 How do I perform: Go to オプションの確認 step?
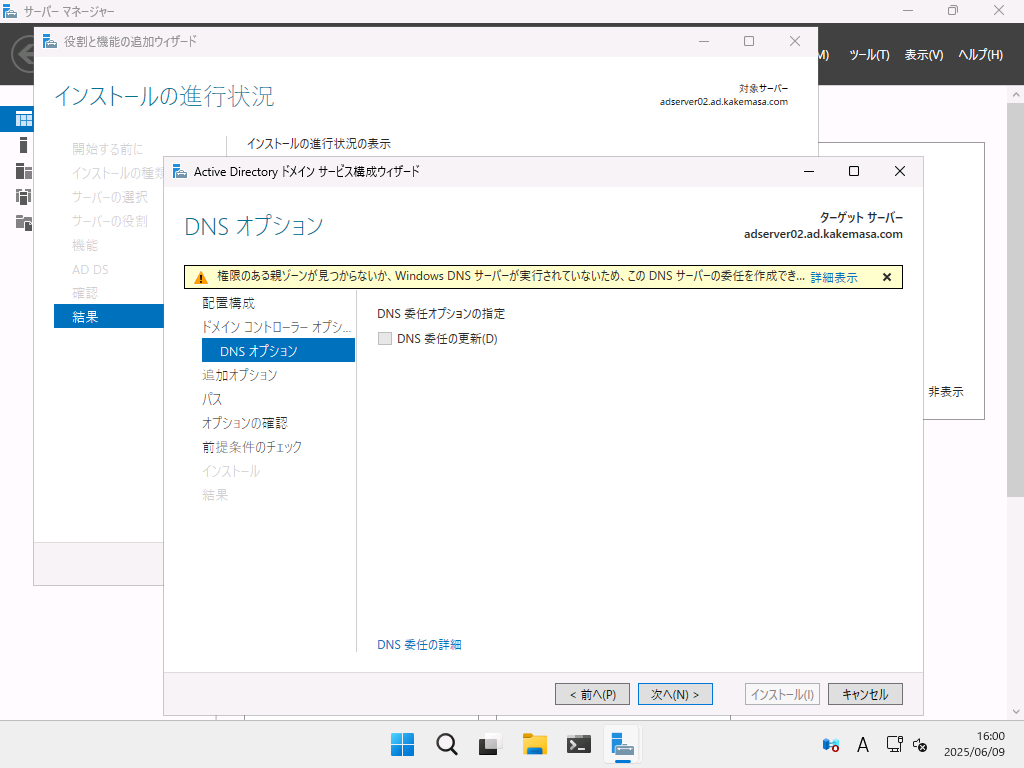coord(245,423)
